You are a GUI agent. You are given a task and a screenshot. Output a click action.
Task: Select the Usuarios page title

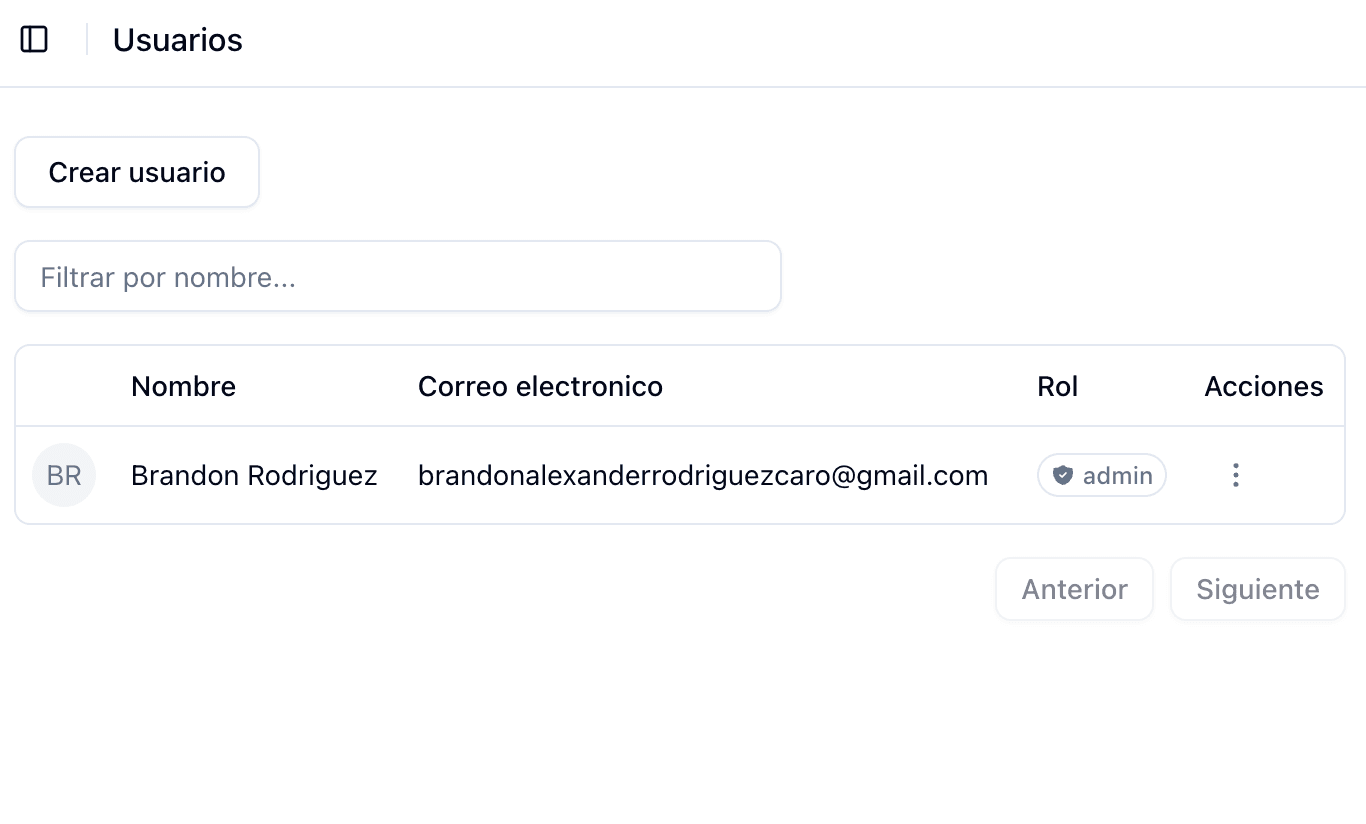click(177, 40)
